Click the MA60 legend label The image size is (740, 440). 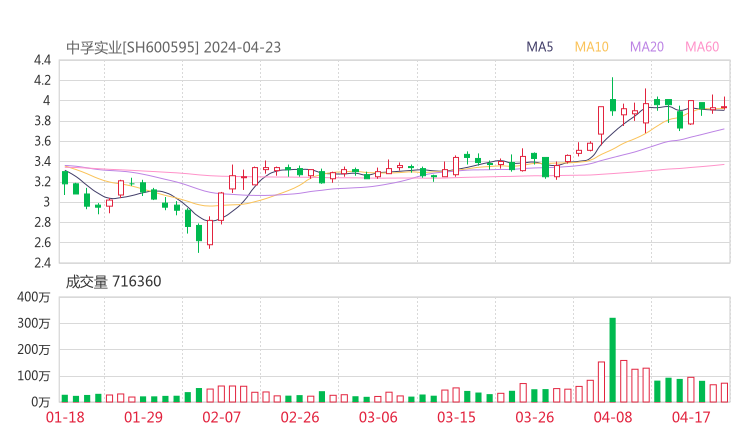click(x=702, y=47)
